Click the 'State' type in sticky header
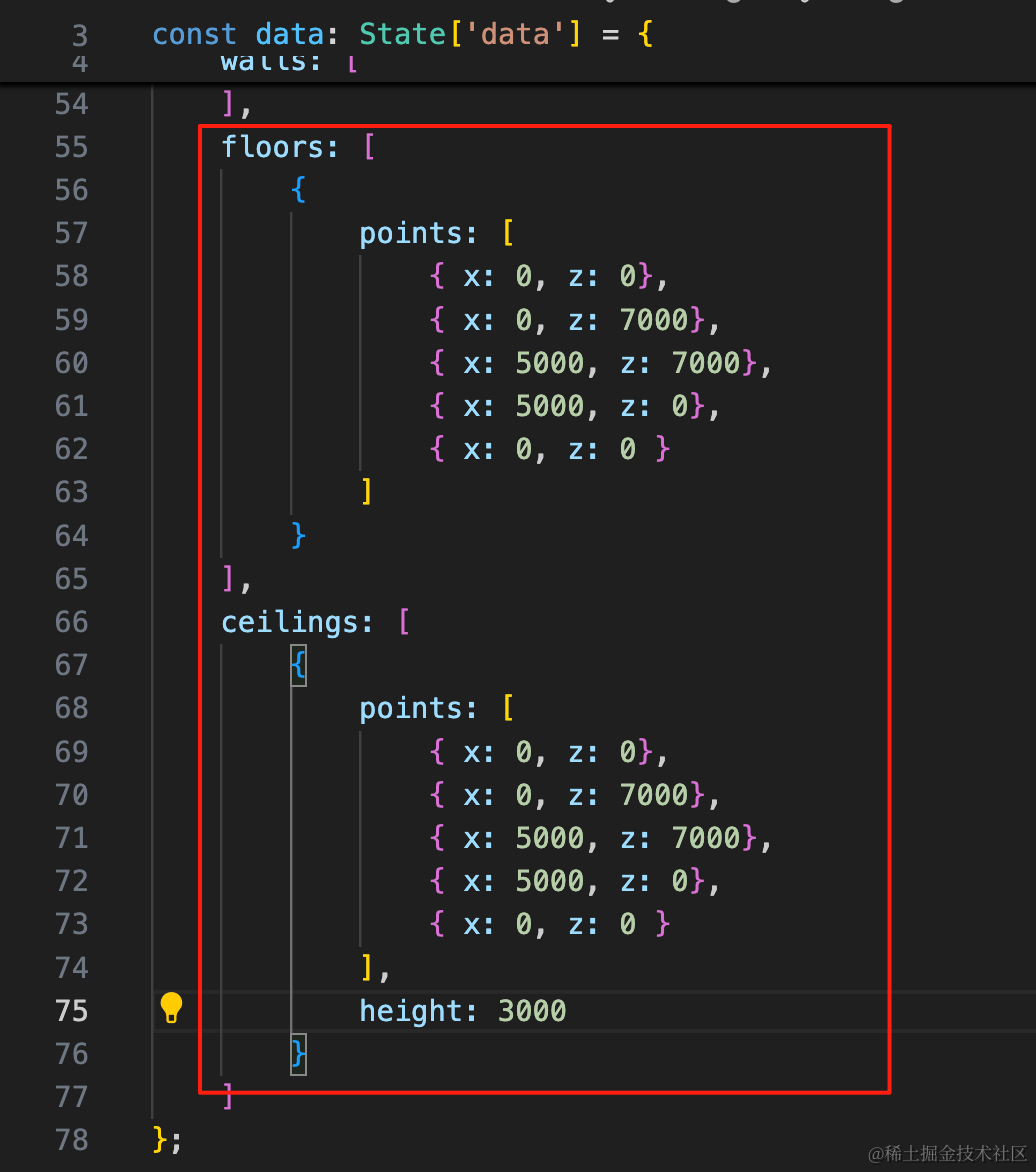 pyautogui.click(x=402, y=34)
